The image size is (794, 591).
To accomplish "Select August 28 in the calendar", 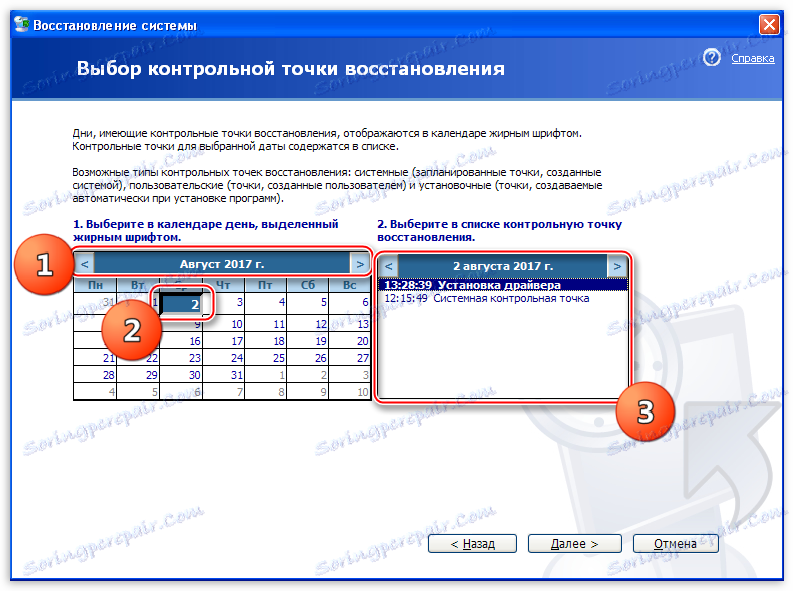I will pos(95,375).
